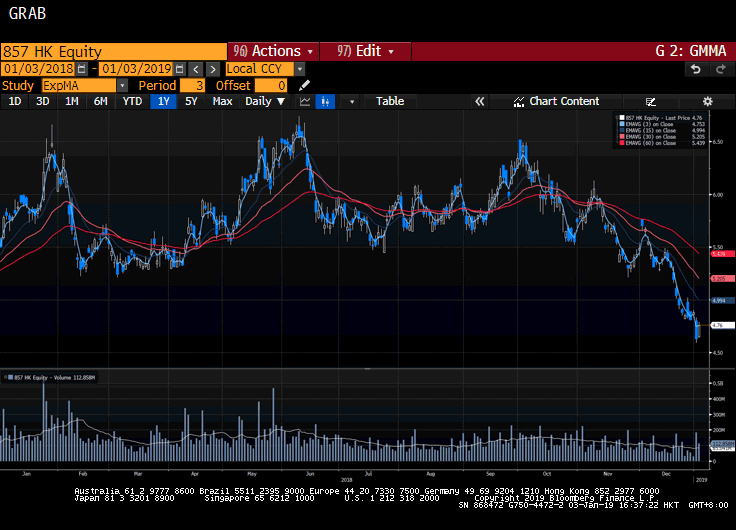Select the candlestick chart type

325,101
